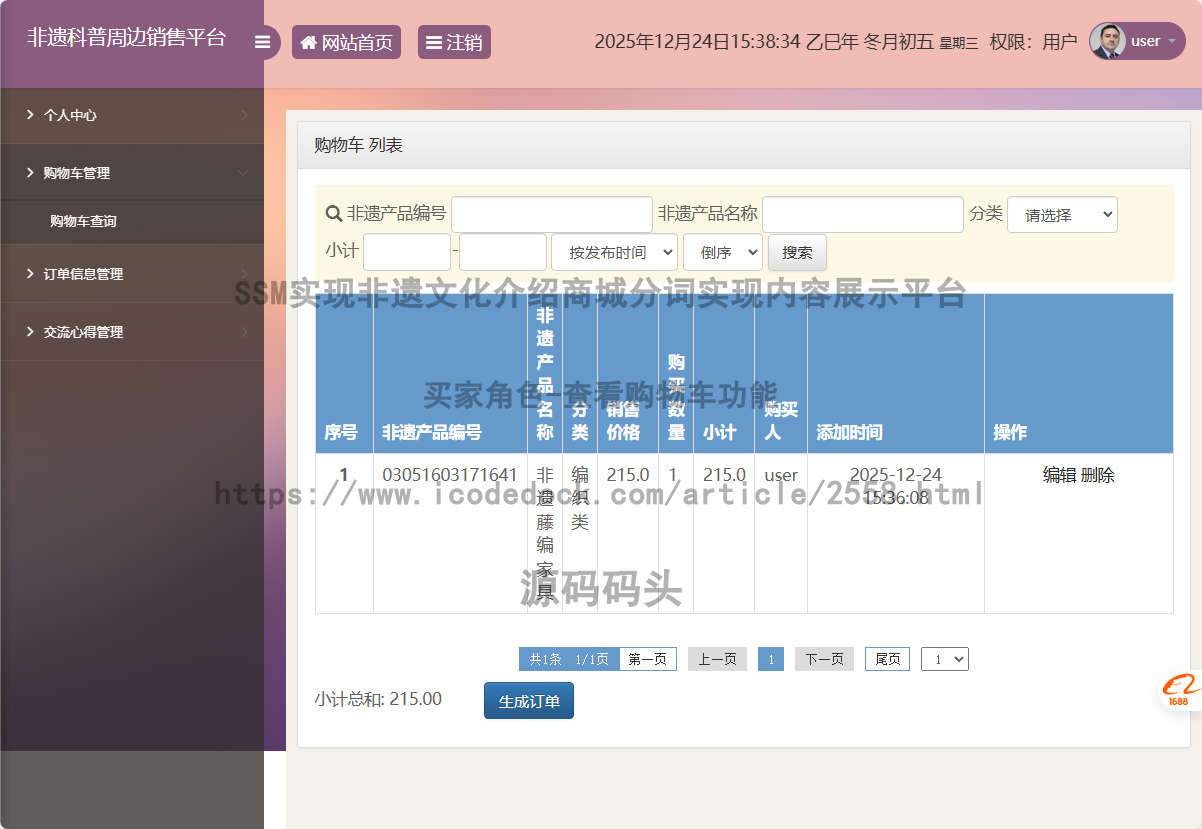Click 编辑 link in cart row
Screen dimensions: 1202x829
click(1059, 475)
